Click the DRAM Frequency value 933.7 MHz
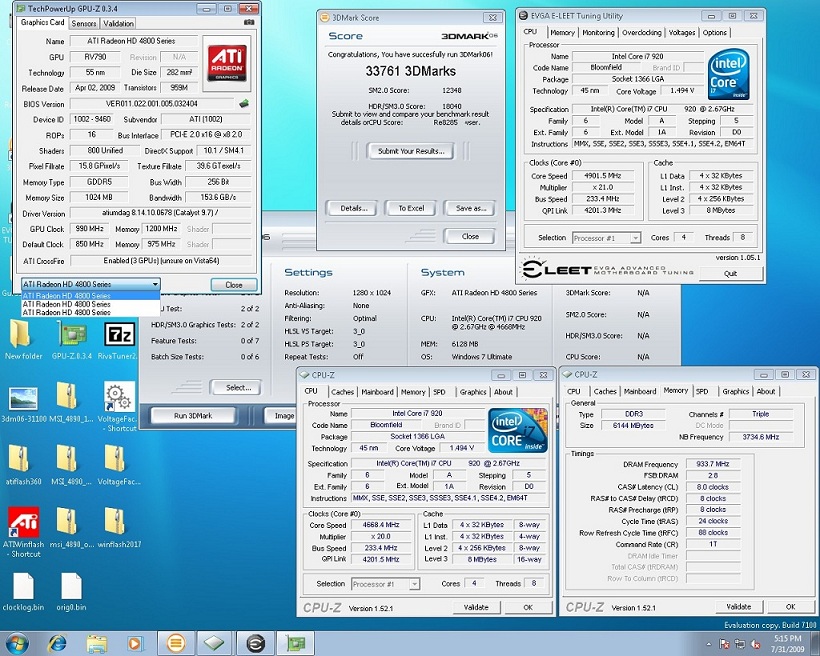Viewport: 820px width, 656px height. point(712,464)
